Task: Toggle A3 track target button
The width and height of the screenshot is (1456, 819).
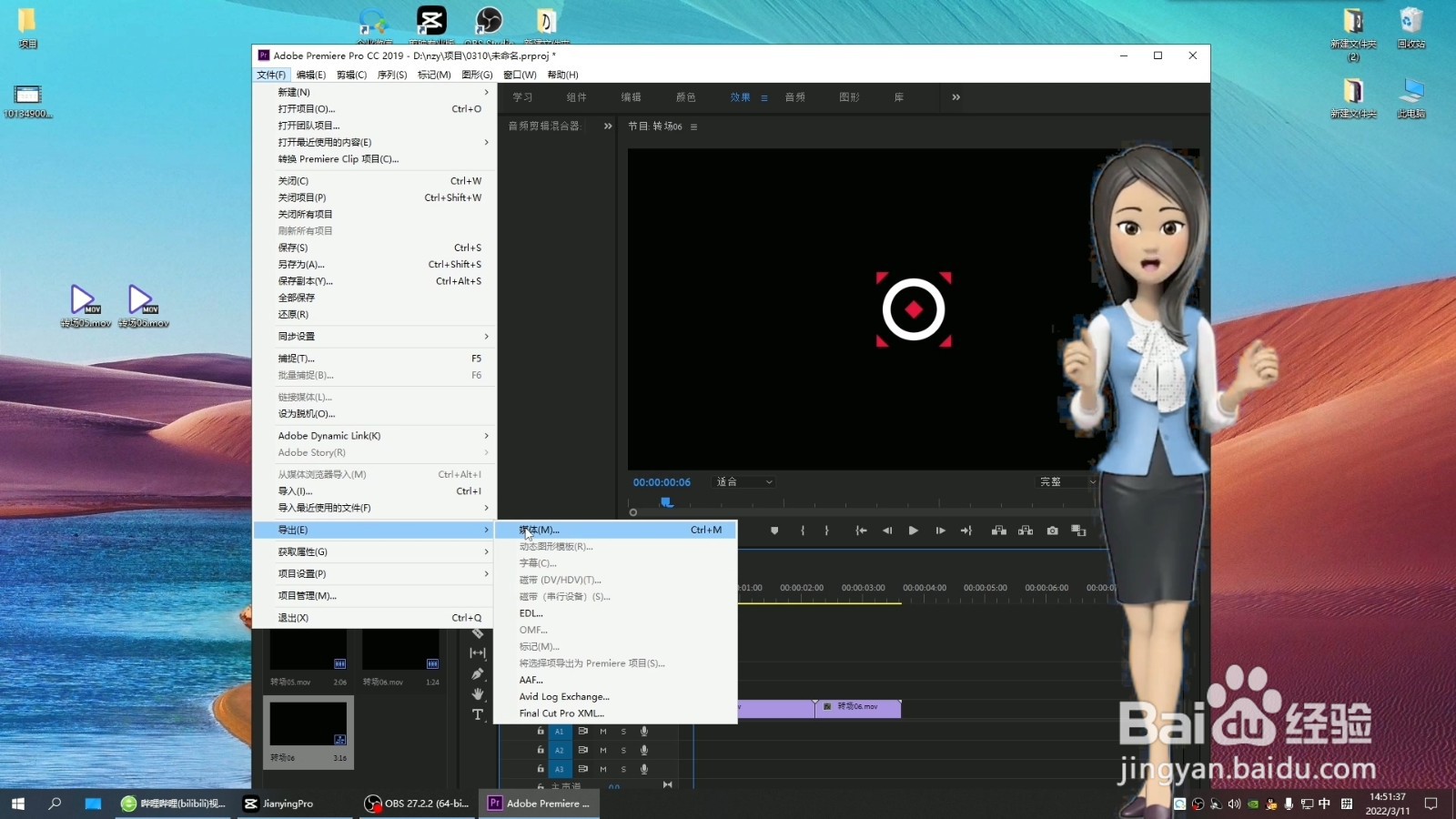Action: point(560,769)
